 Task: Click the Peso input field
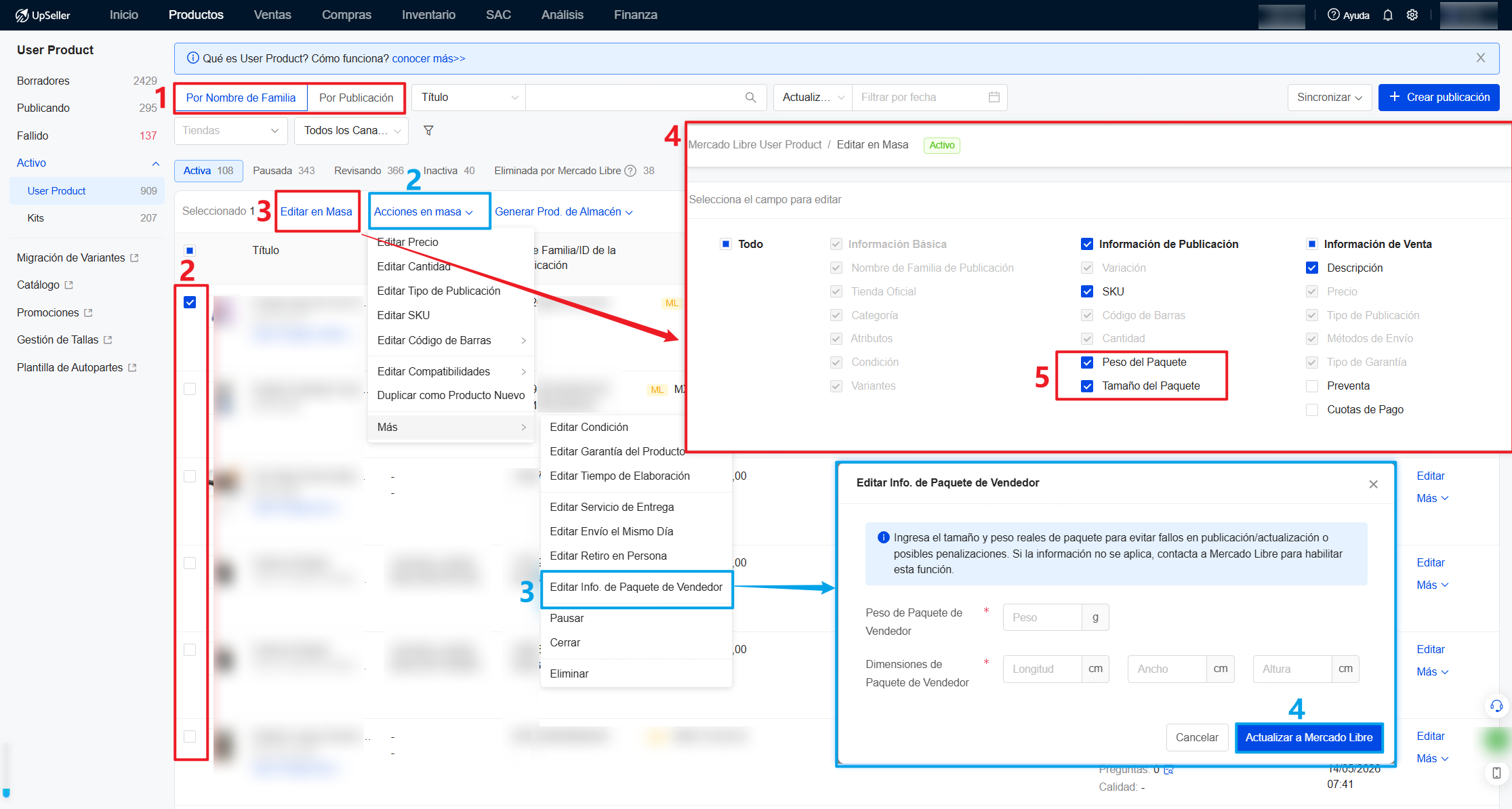pos(1042,617)
